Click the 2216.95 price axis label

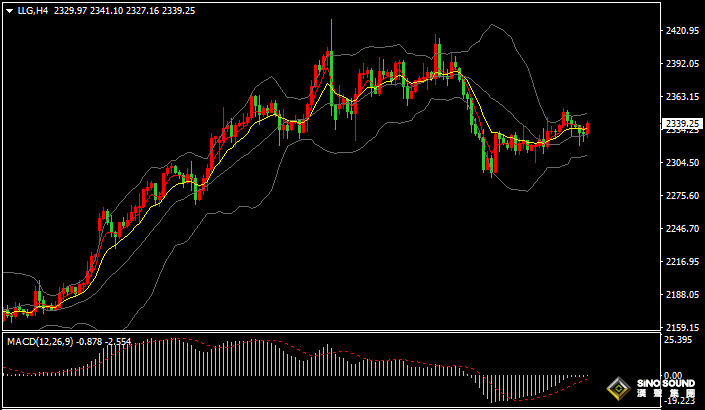coord(681,262)
